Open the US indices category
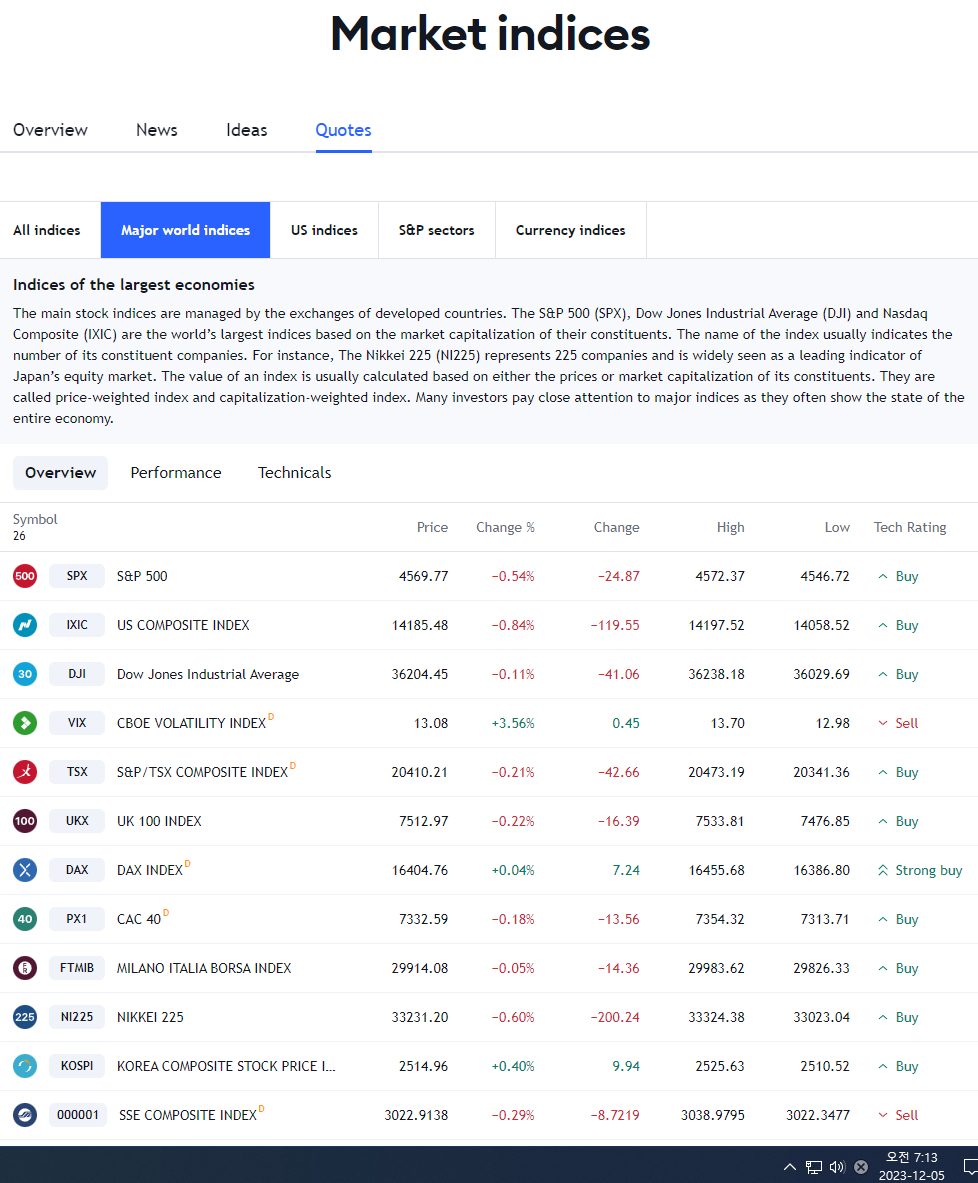978x1183 pixels. click(324, 230)
